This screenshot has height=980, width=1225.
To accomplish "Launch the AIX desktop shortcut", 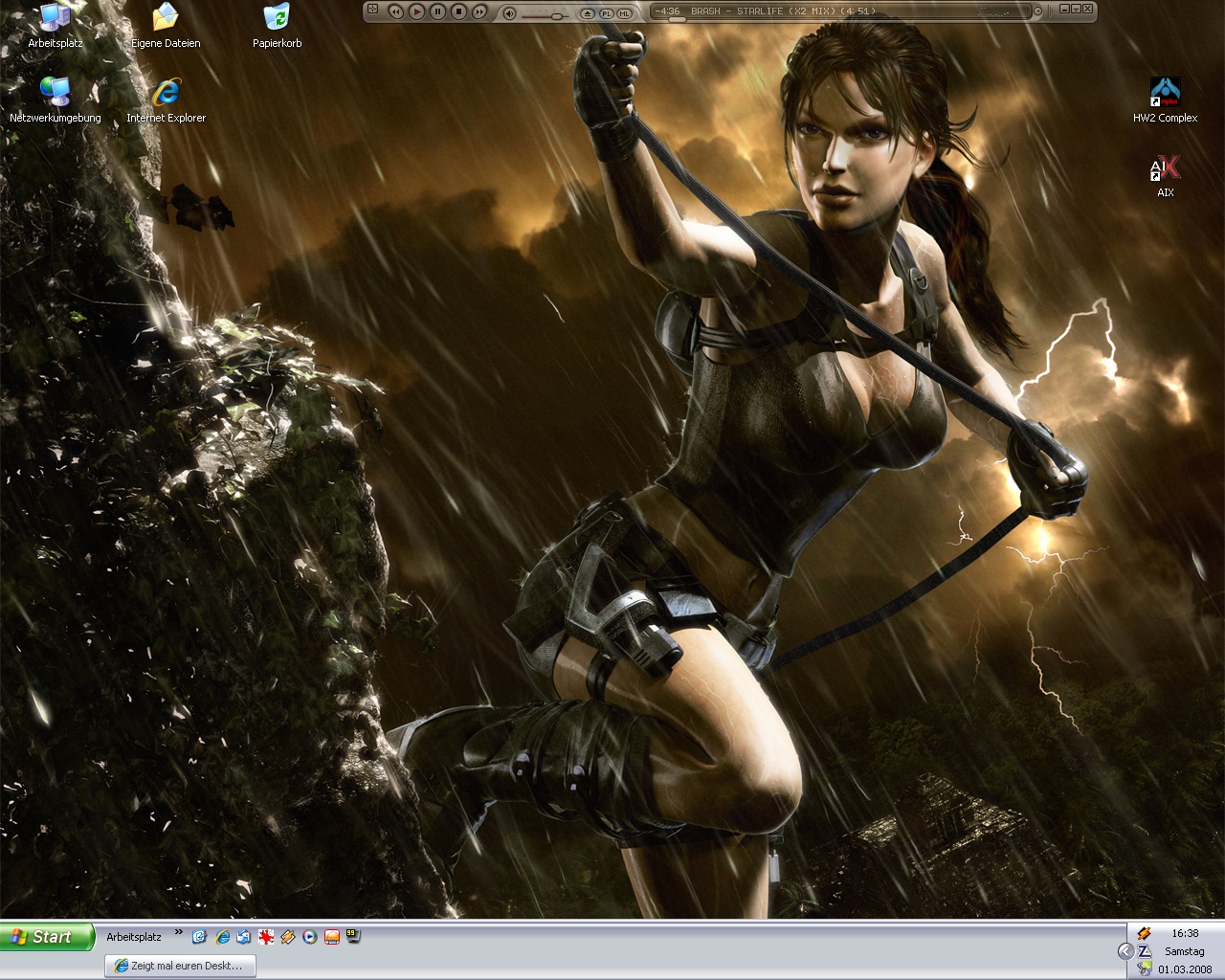I will tap(1165, 175).
